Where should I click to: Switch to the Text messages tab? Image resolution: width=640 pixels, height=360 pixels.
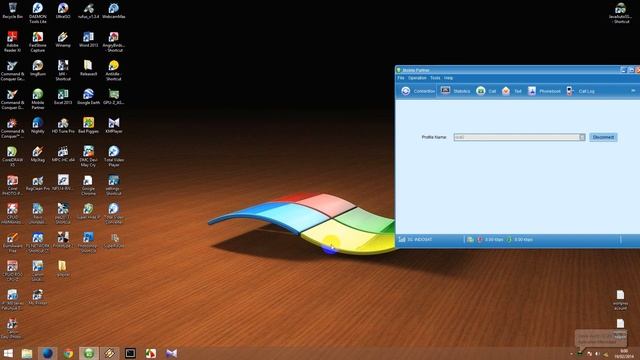coord(511,91)
